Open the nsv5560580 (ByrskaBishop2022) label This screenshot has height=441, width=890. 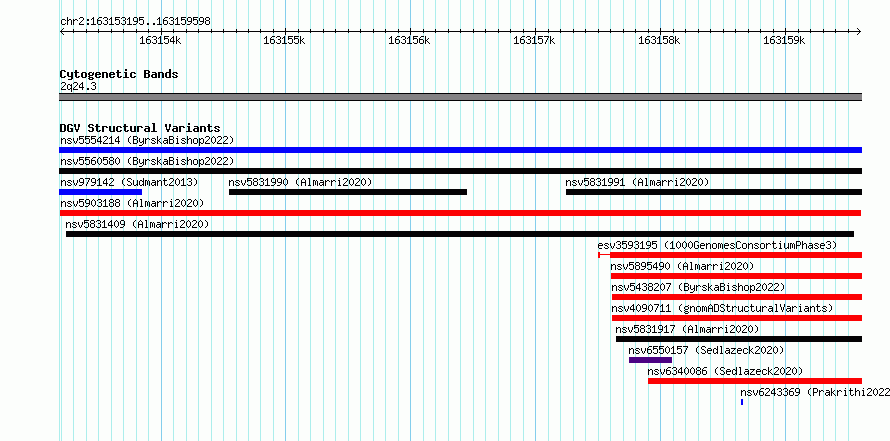[x=147, y=161]
